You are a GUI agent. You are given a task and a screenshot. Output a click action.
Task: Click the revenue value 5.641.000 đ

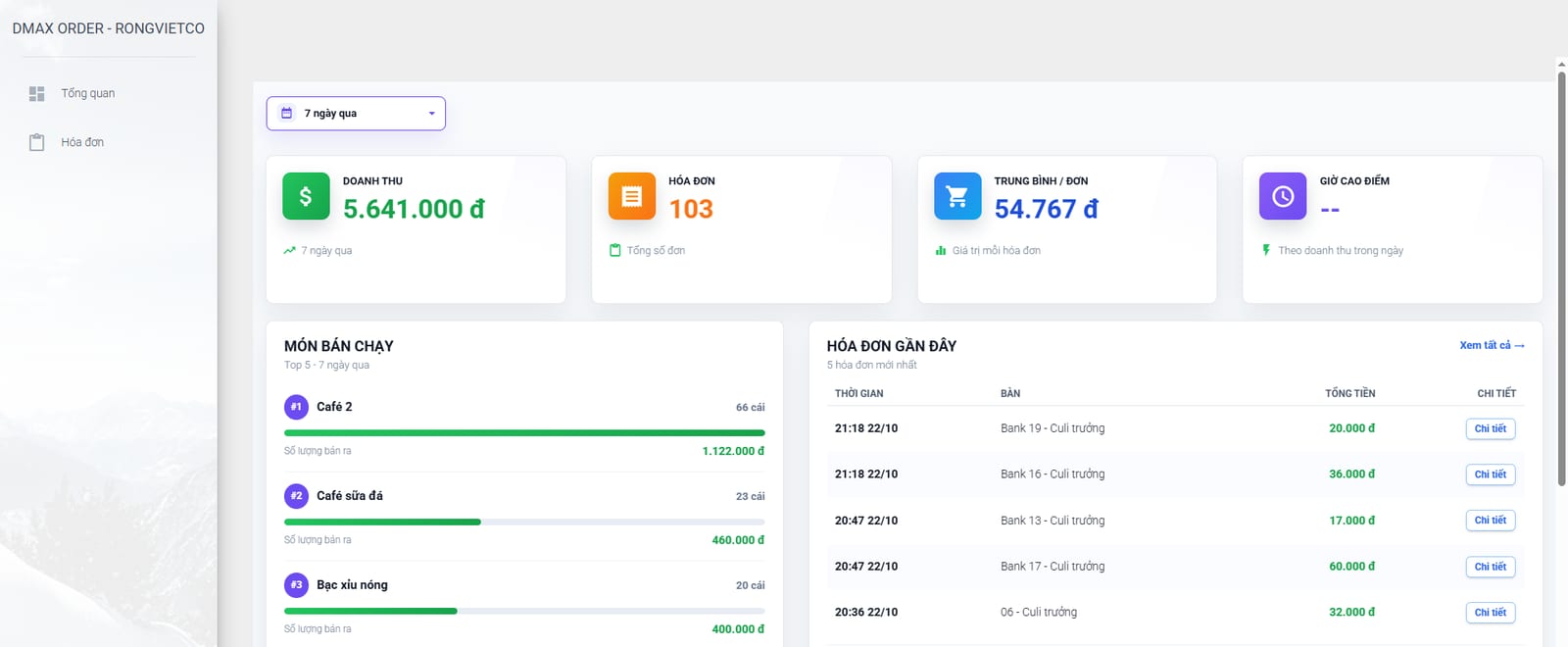(414, 209)
